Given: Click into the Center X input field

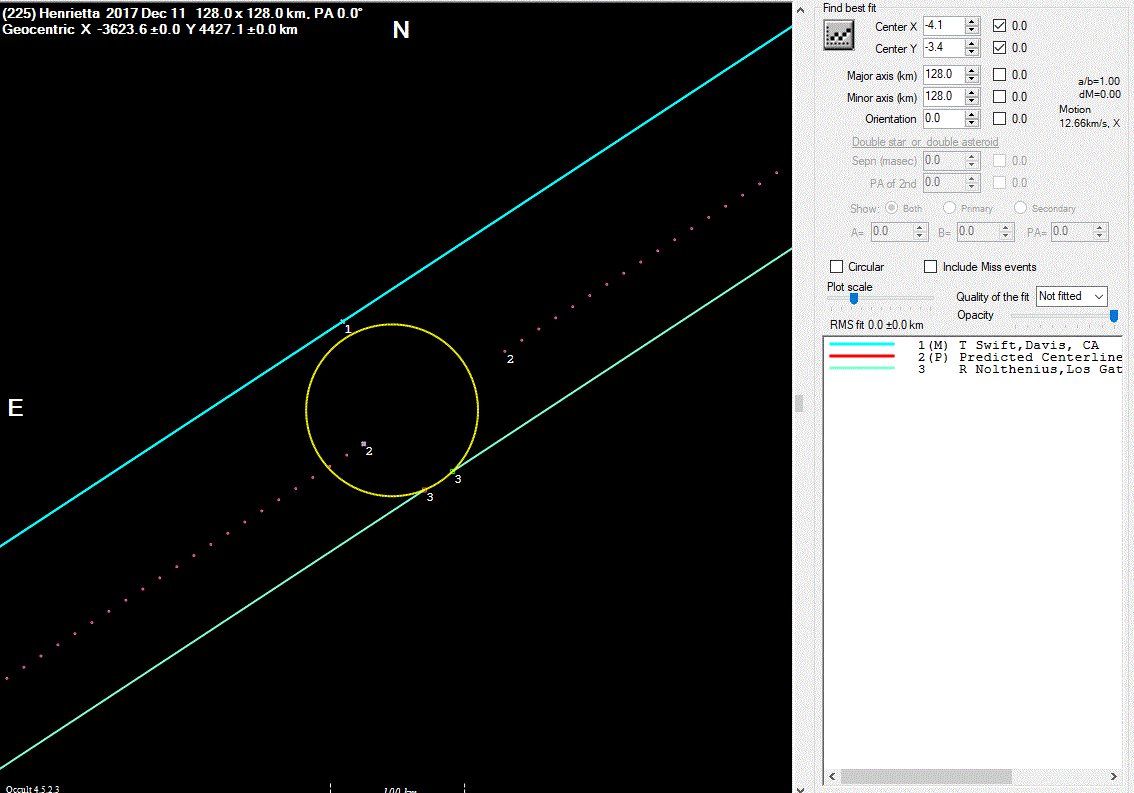Looking at the screenshot, I should pyautogui.click(x=945, y=25).
